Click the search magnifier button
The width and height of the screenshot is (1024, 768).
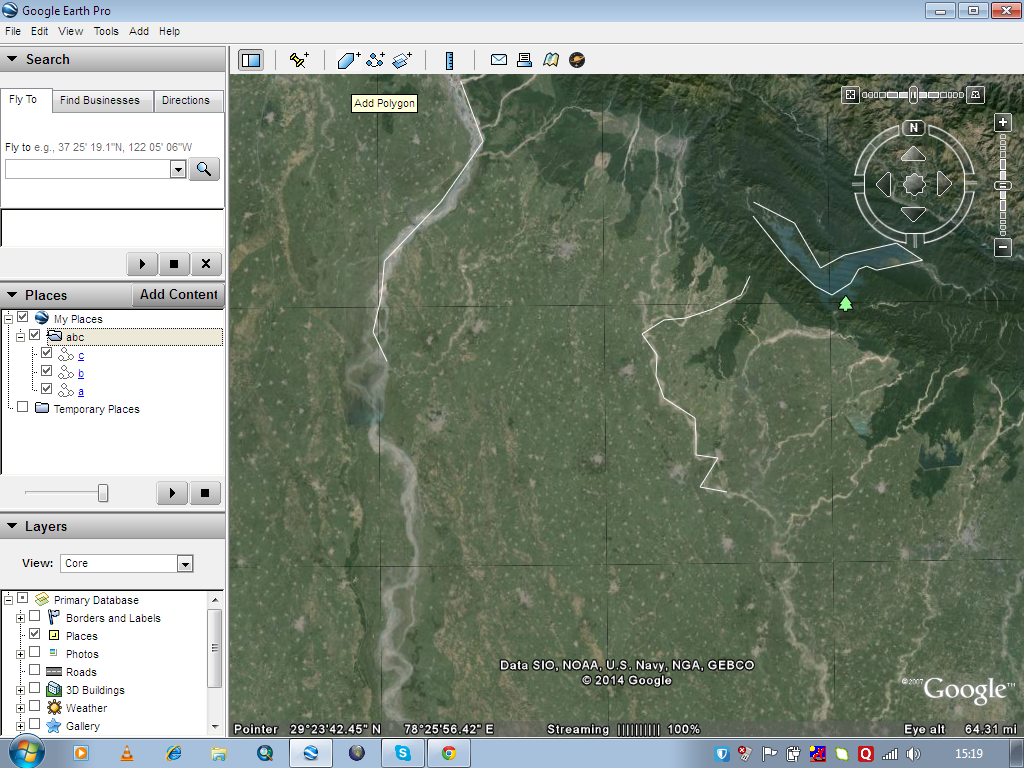pyautogui.click(x=203, y=169)
